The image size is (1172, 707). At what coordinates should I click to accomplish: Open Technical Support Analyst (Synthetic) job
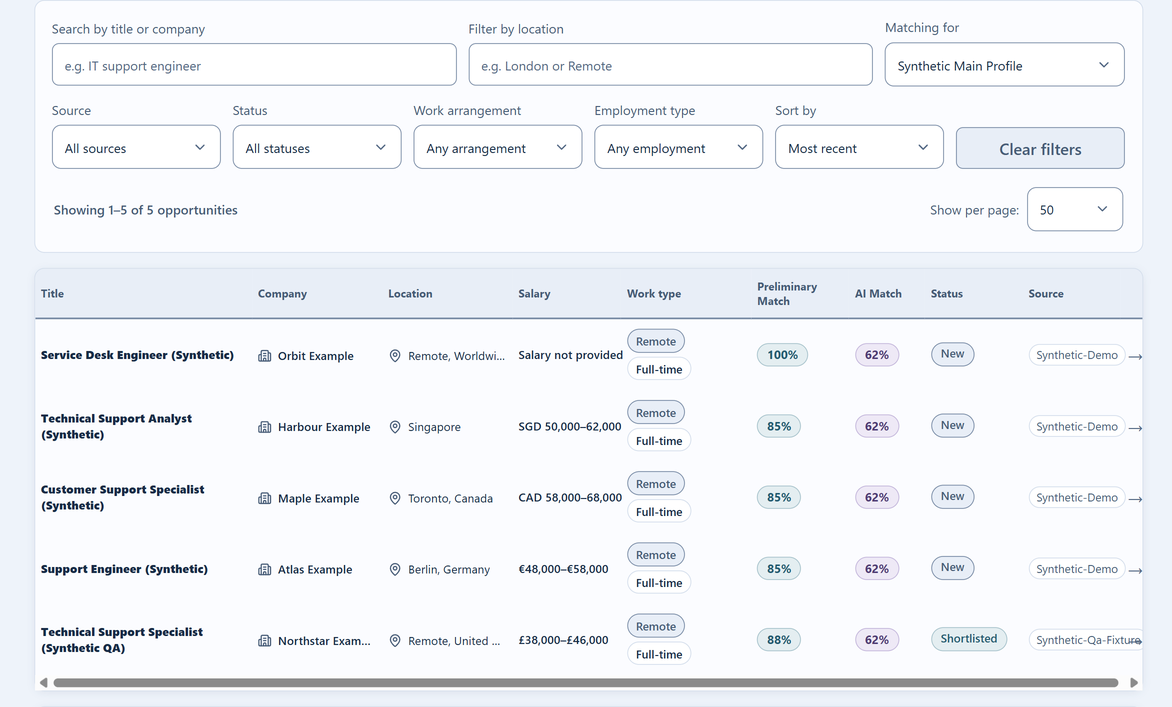point(116,426)
